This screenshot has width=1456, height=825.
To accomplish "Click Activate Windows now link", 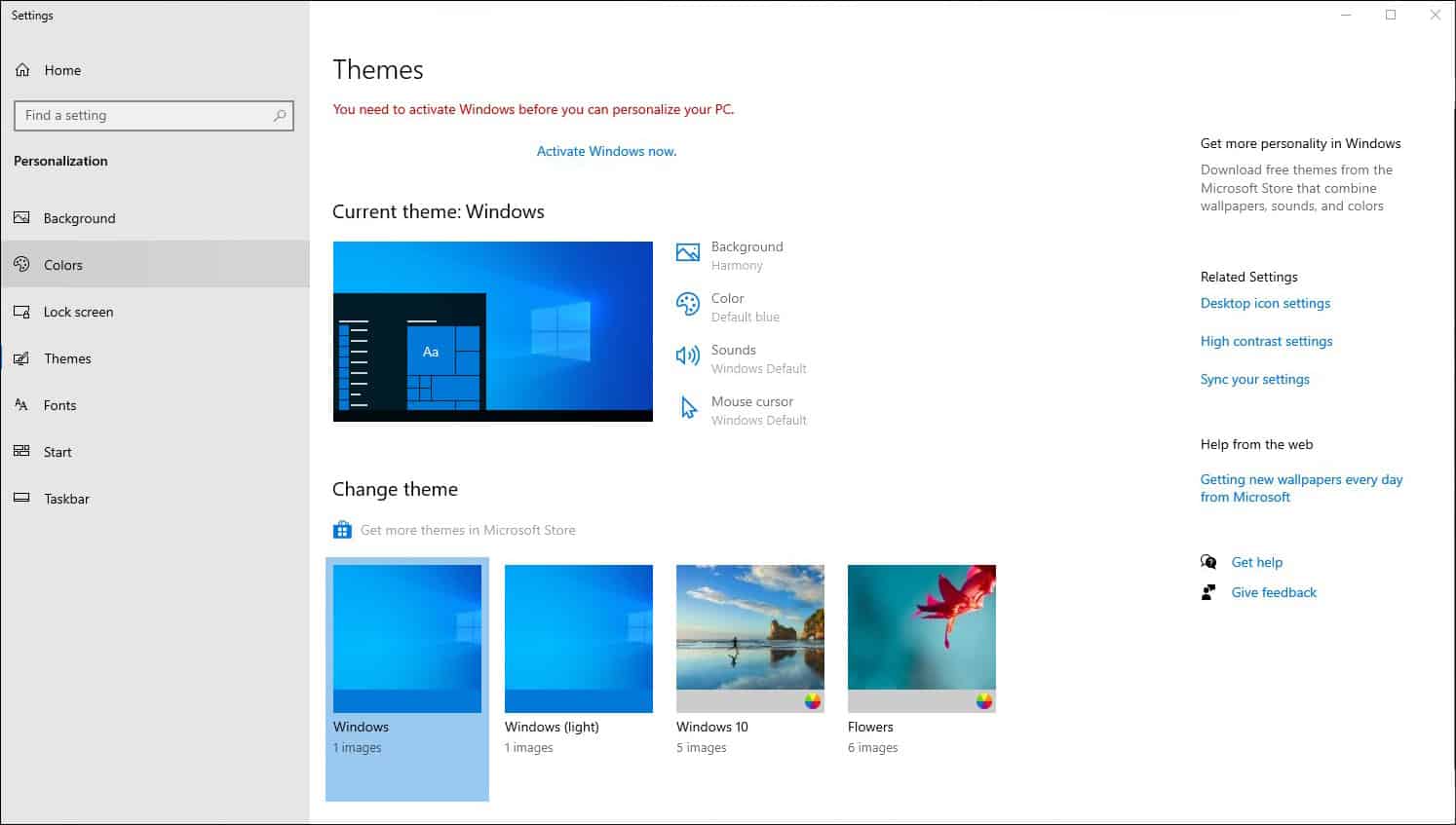I will coord(606,151).
